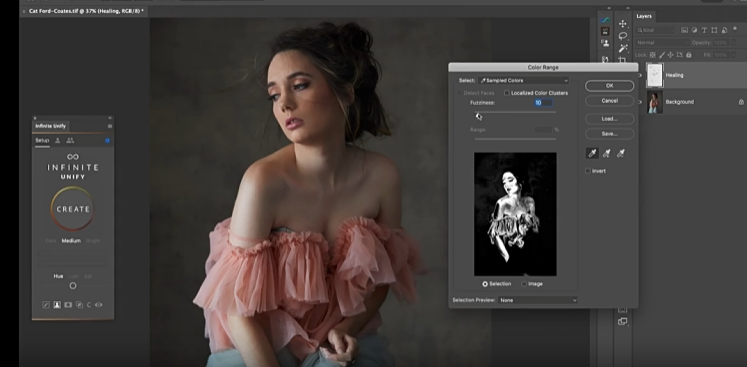747x367 pixels.
Task: Click the Load... button
Action: [x=609, y=119]
